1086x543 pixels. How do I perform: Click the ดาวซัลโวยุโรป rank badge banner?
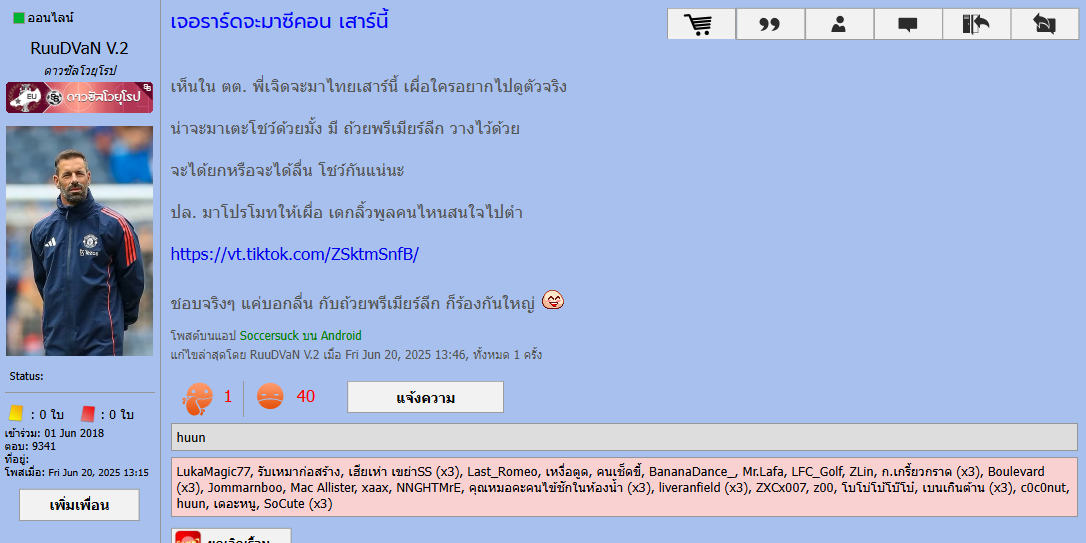[79, 97]
